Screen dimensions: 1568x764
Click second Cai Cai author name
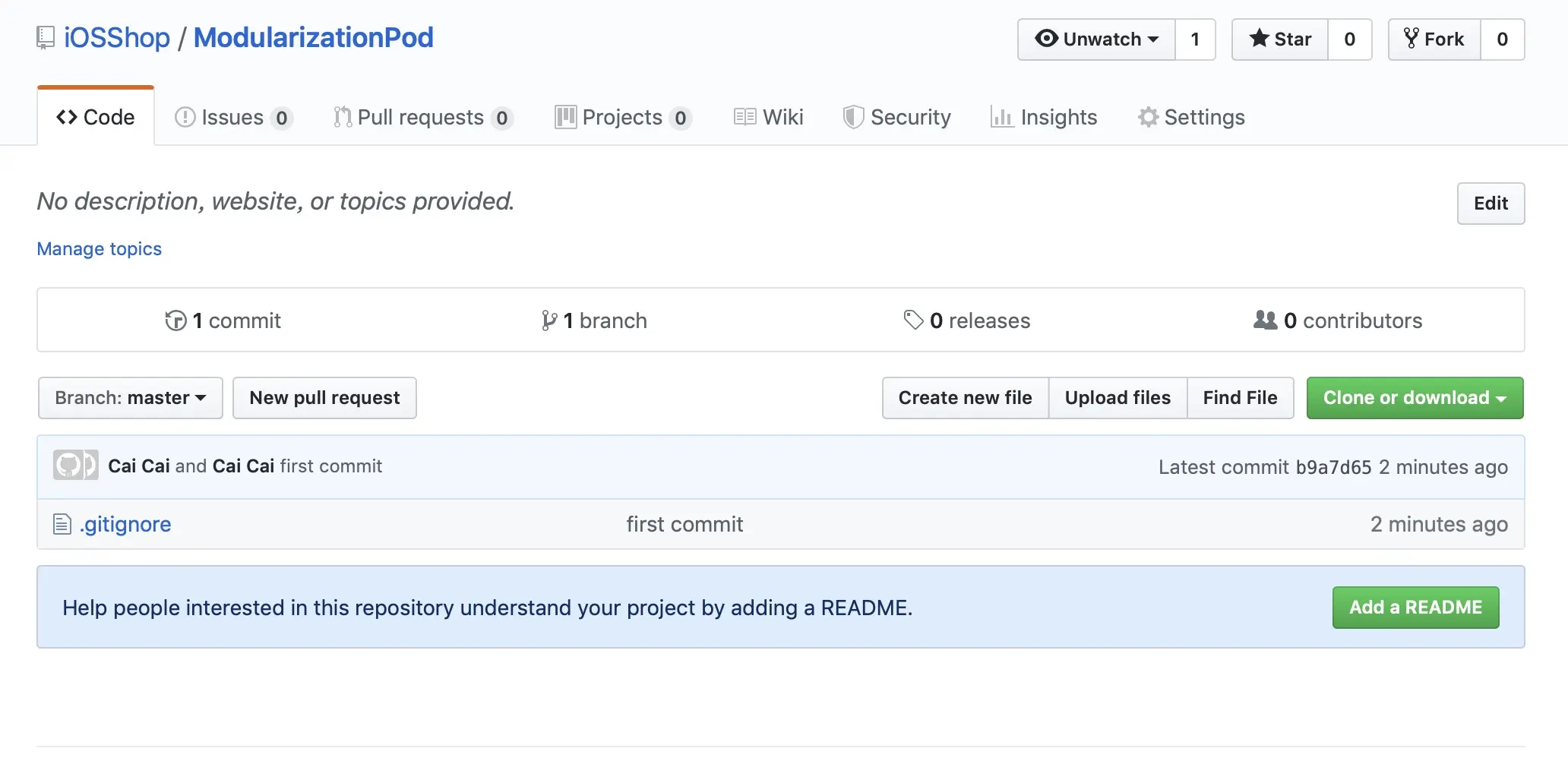click(x=243, y=466)
